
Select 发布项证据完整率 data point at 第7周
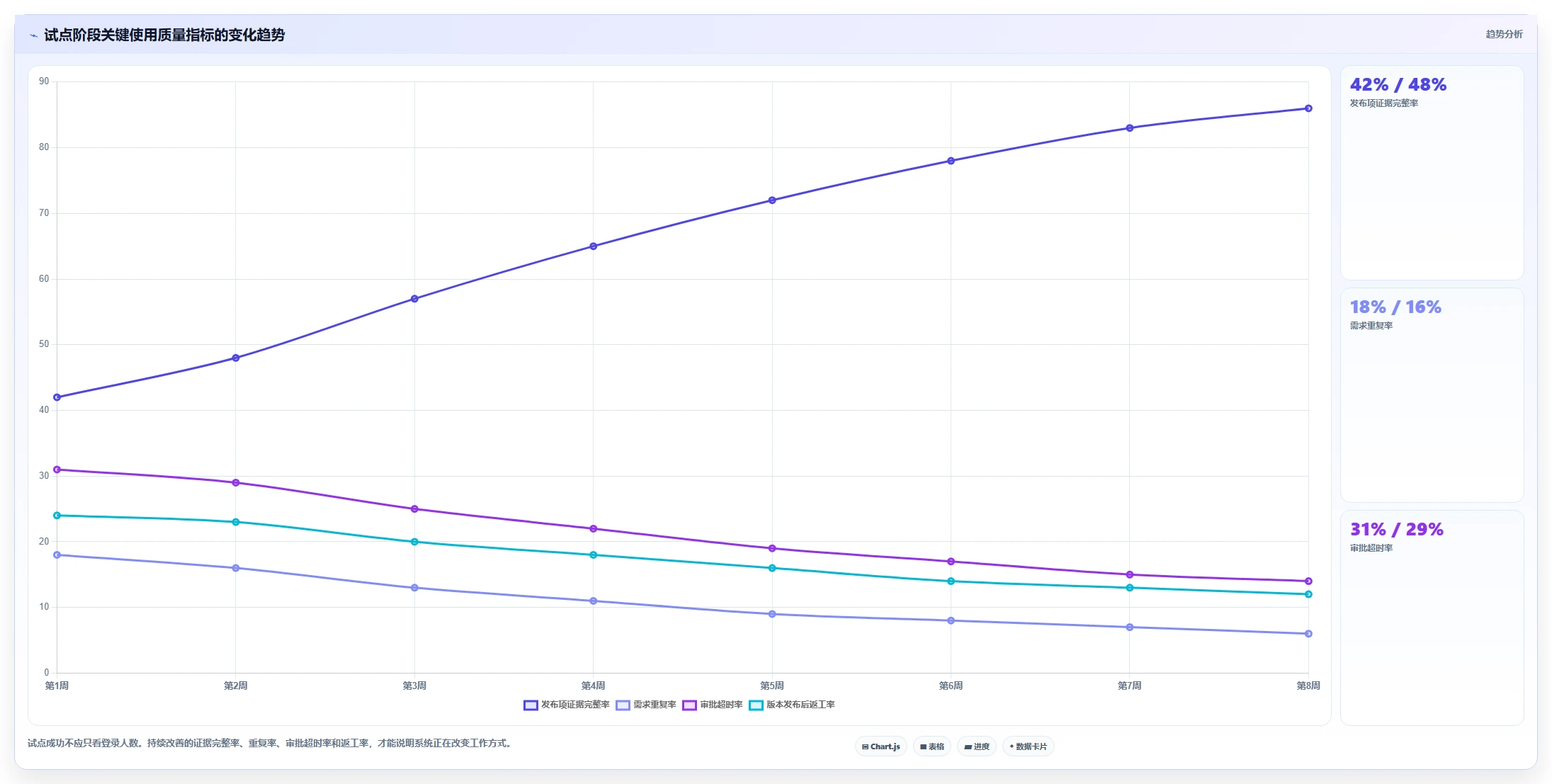[1130, 128]
